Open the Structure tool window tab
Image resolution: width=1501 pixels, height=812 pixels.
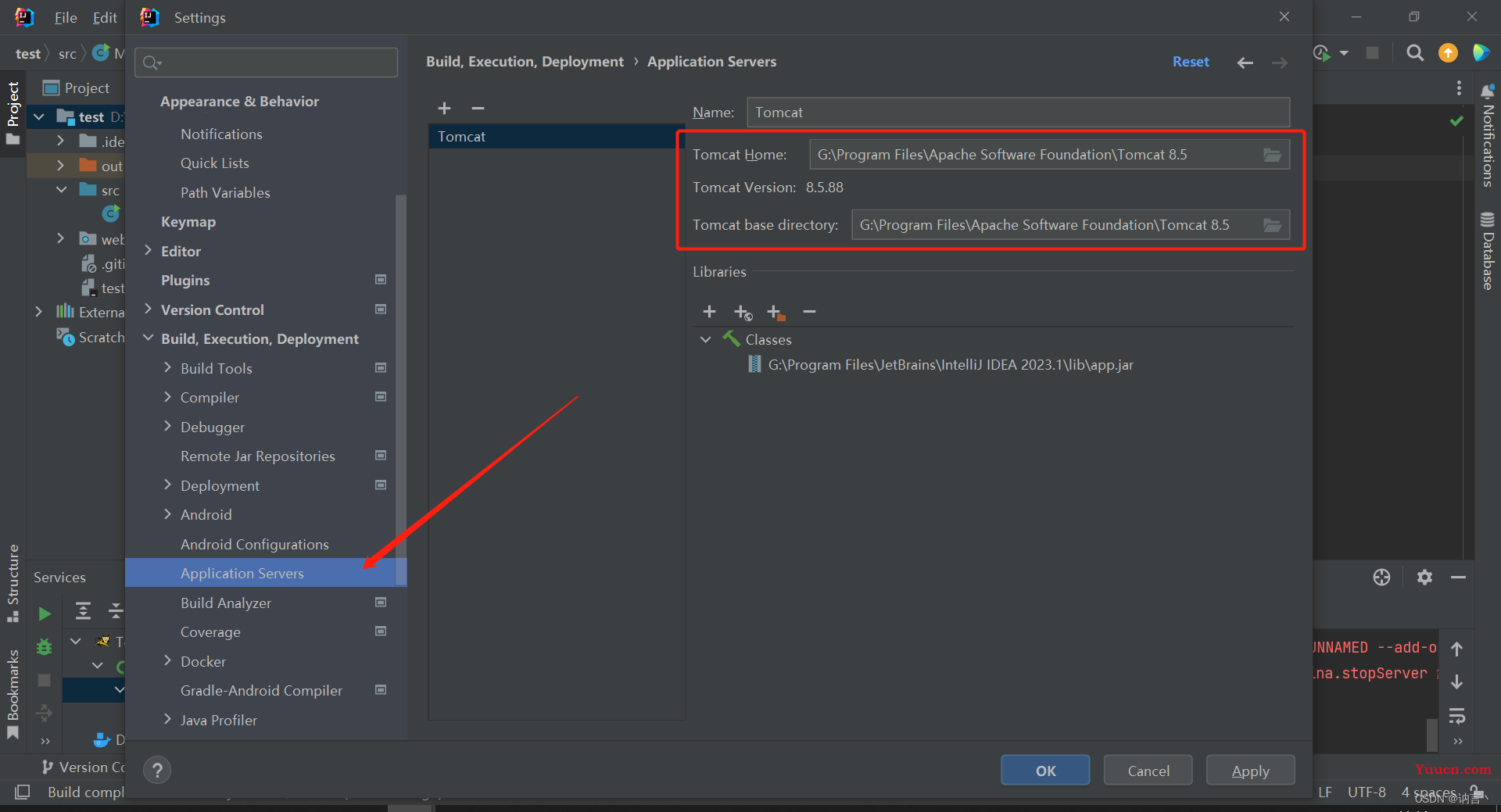tap(13, 582)
